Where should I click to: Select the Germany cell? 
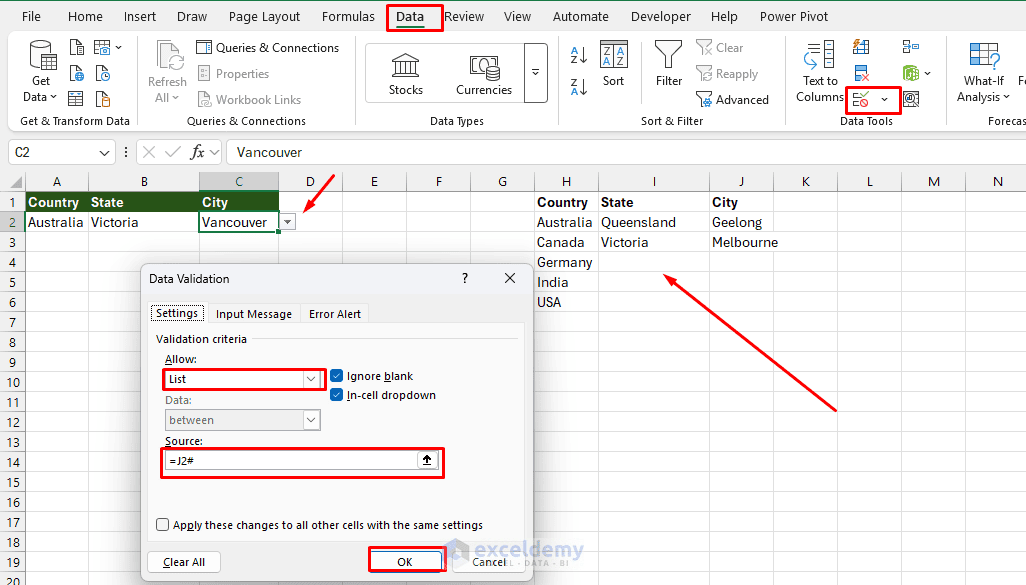566,262
